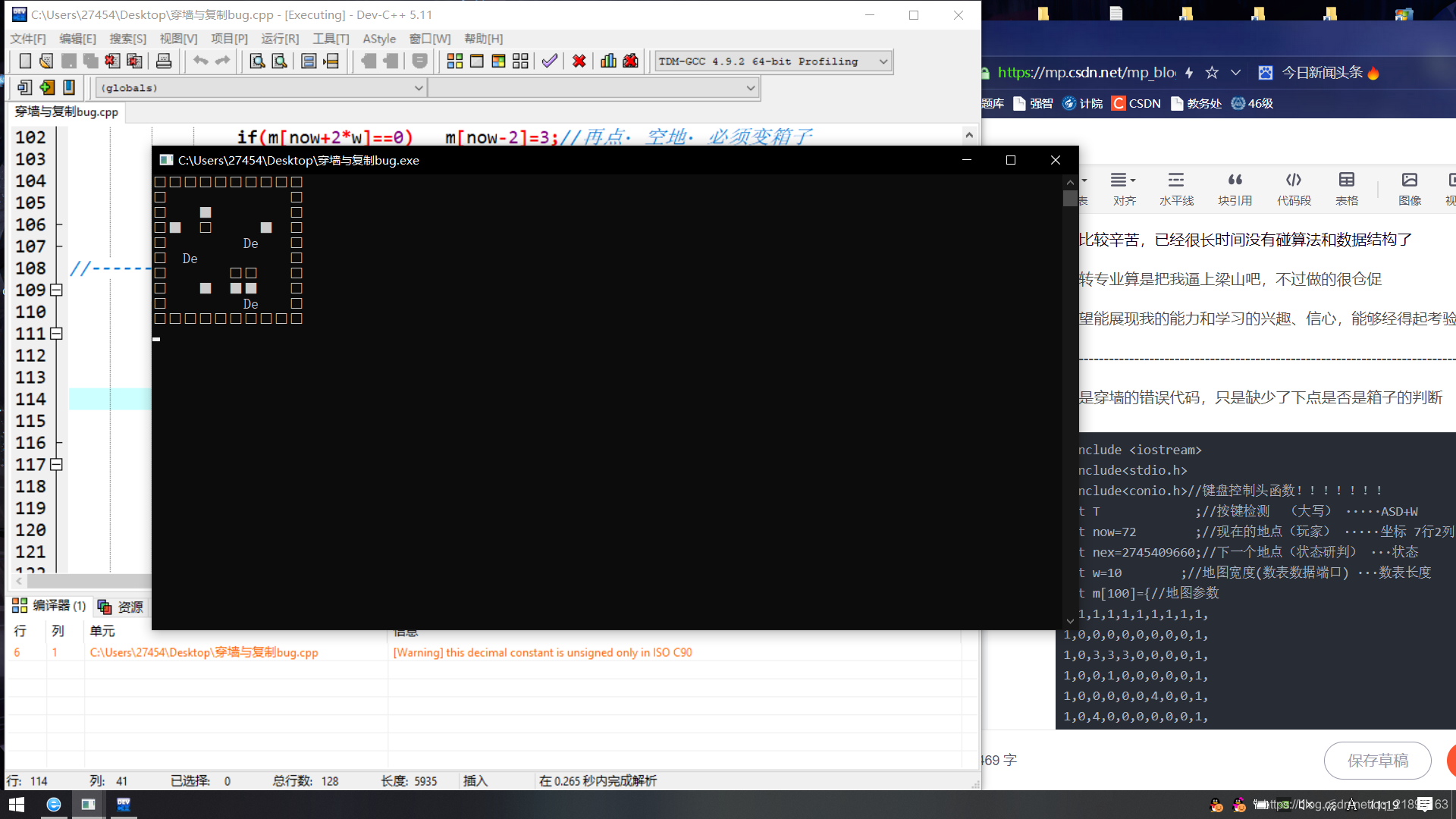
Task: Open the 编辑[E] menu
Action: [78, 39]
